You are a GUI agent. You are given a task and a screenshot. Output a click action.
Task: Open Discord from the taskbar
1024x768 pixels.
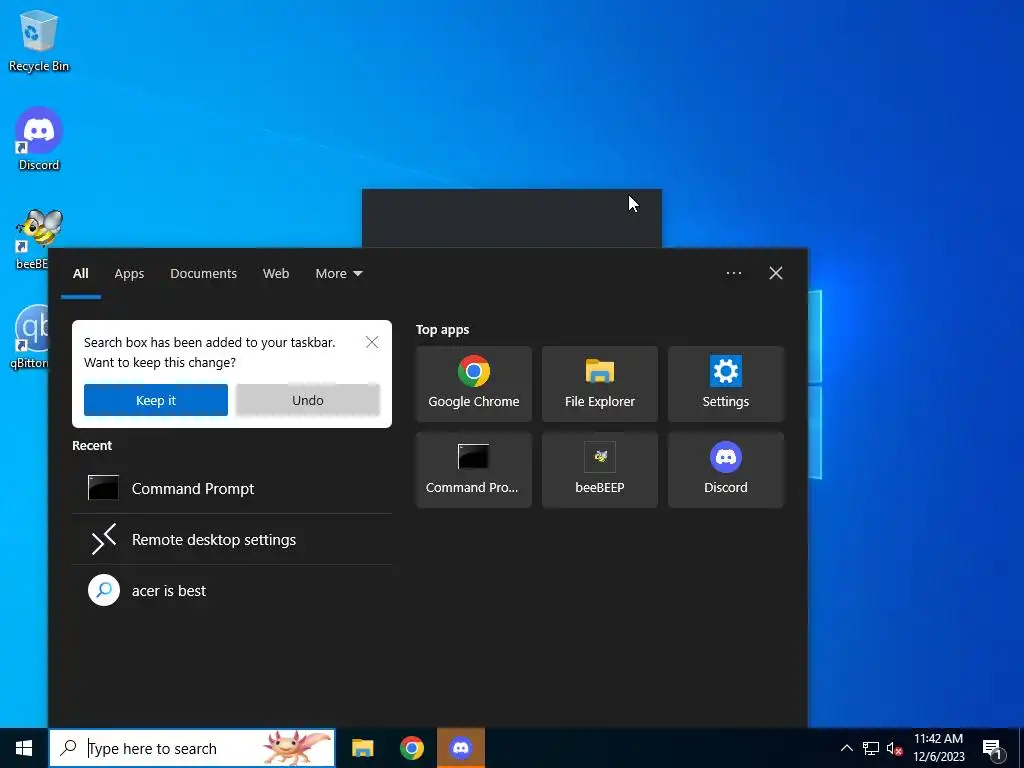(461, 748)
